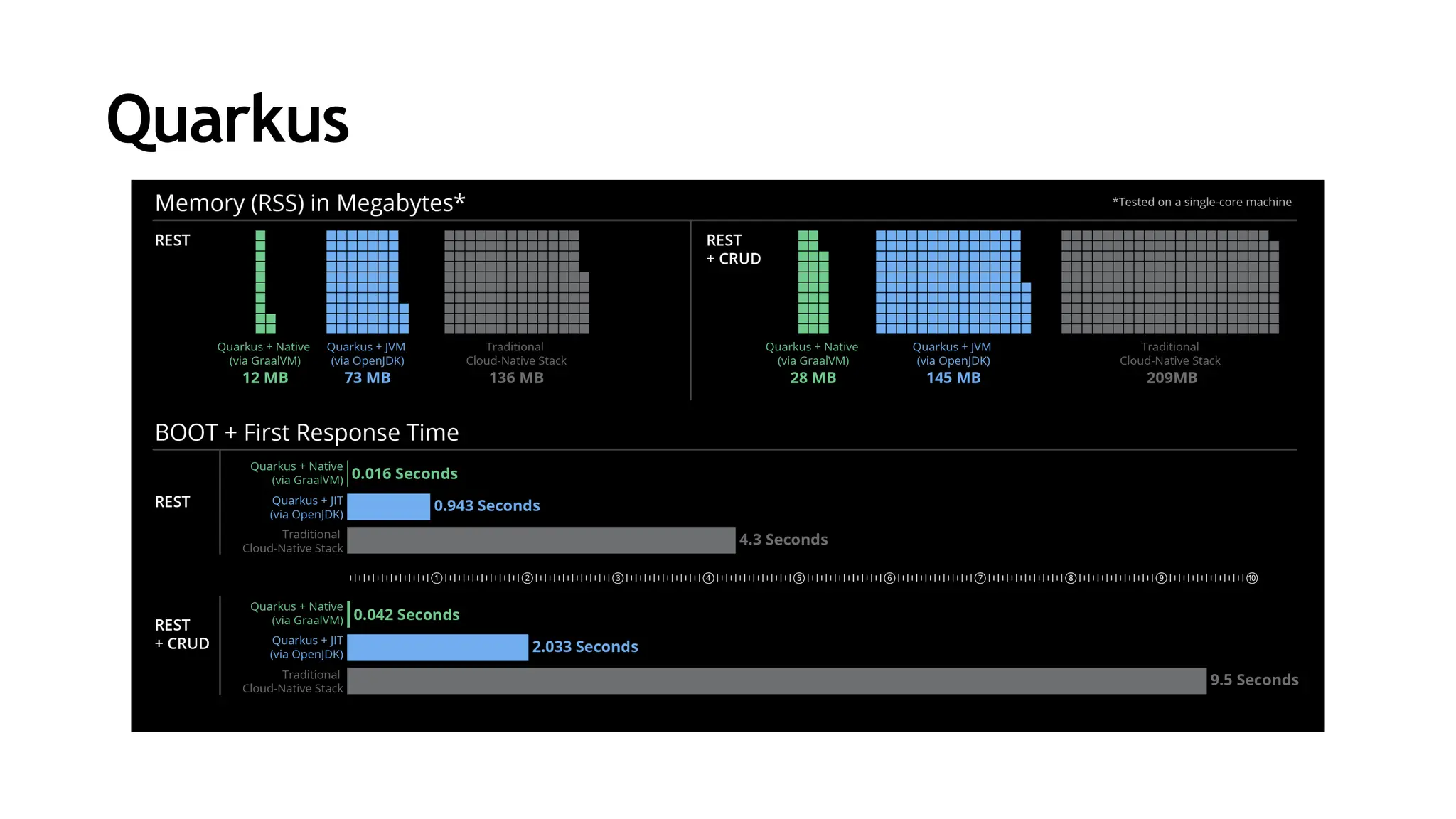Click the gray 4.3 Seconds bar

click(x=540, y=540)
